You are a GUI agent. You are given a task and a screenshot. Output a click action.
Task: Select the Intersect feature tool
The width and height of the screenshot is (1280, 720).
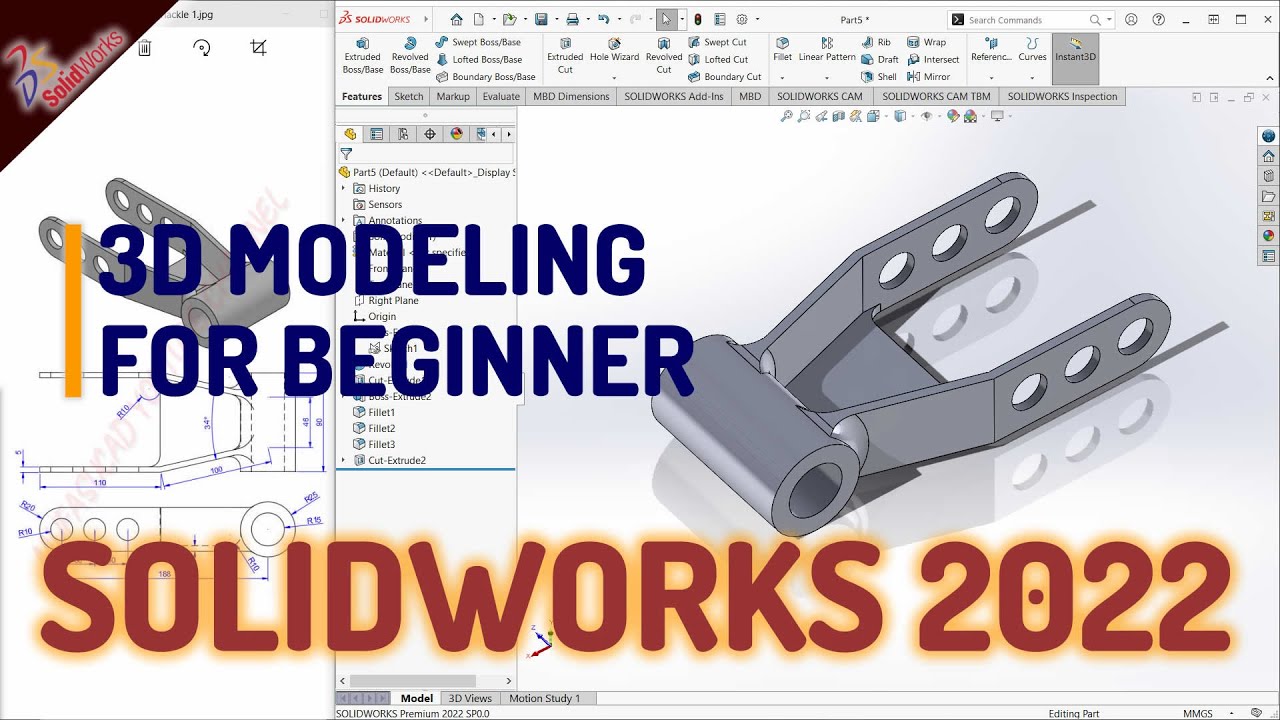point(933,59)
